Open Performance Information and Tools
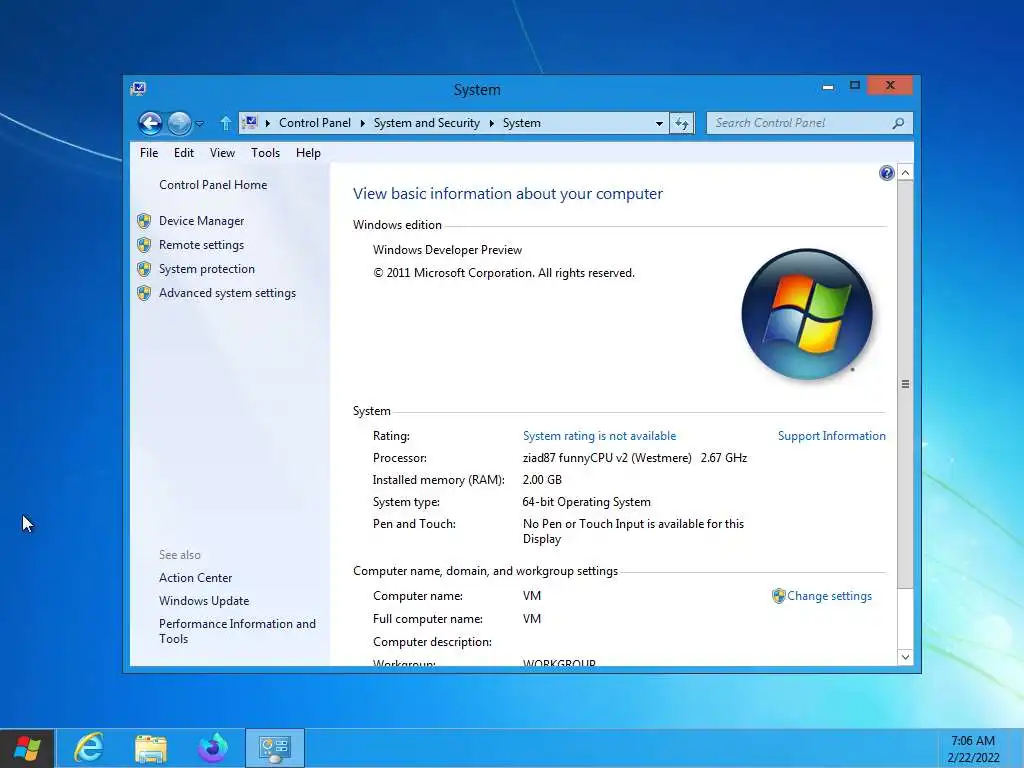This screenshot has width=1024, height=768. [237, 632]
